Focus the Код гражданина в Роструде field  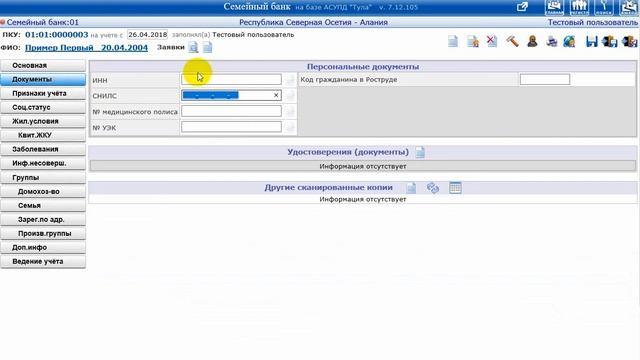click(x=545, y=79)
